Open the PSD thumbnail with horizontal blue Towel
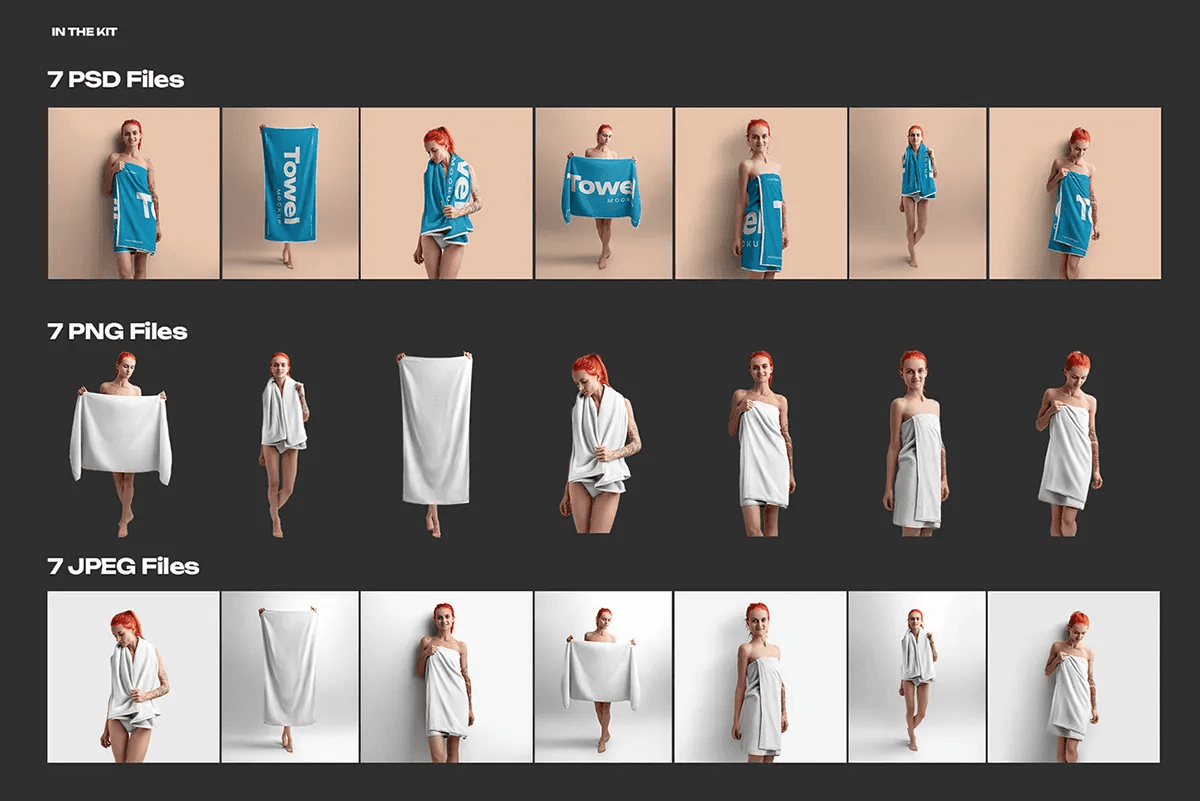This screenshot has height=801, width=1200. [x=604, y=193]
